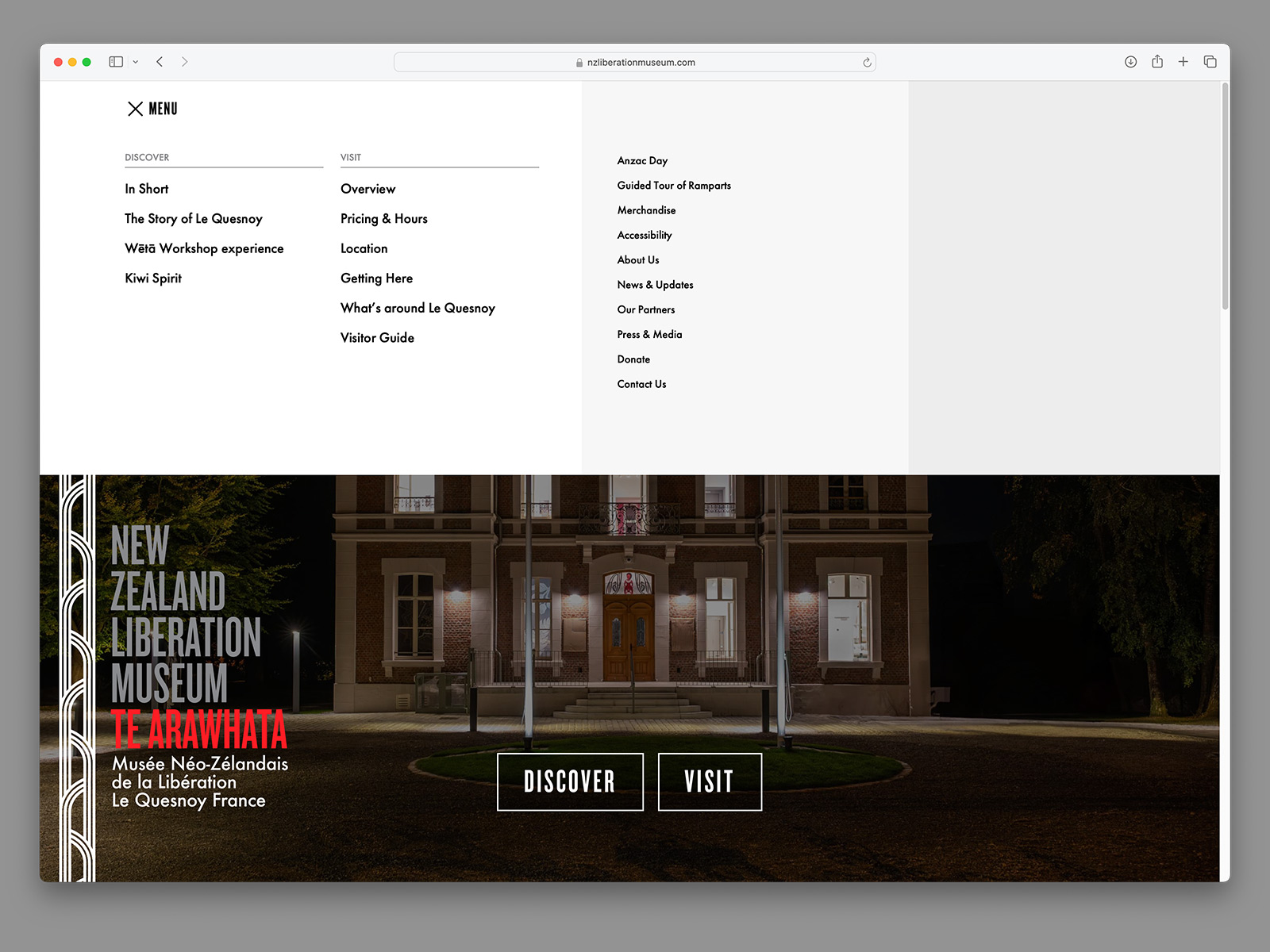Viewport: 1270px width, 952px height.
Task: Open the sidebar options chevron dropdown
Action: pos(136,62)
